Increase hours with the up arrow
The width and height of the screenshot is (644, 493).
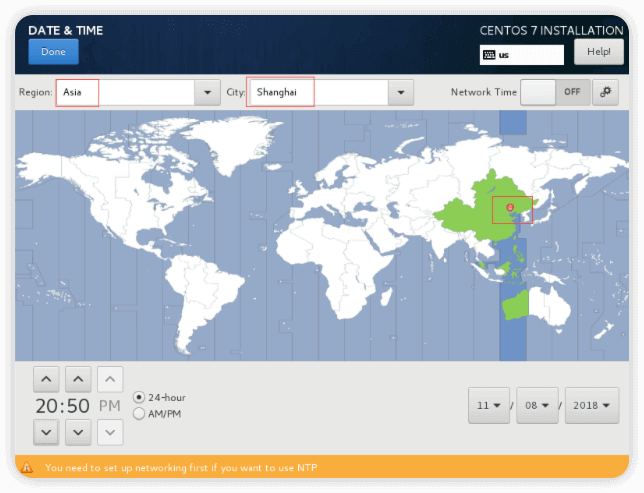[46, 379]
